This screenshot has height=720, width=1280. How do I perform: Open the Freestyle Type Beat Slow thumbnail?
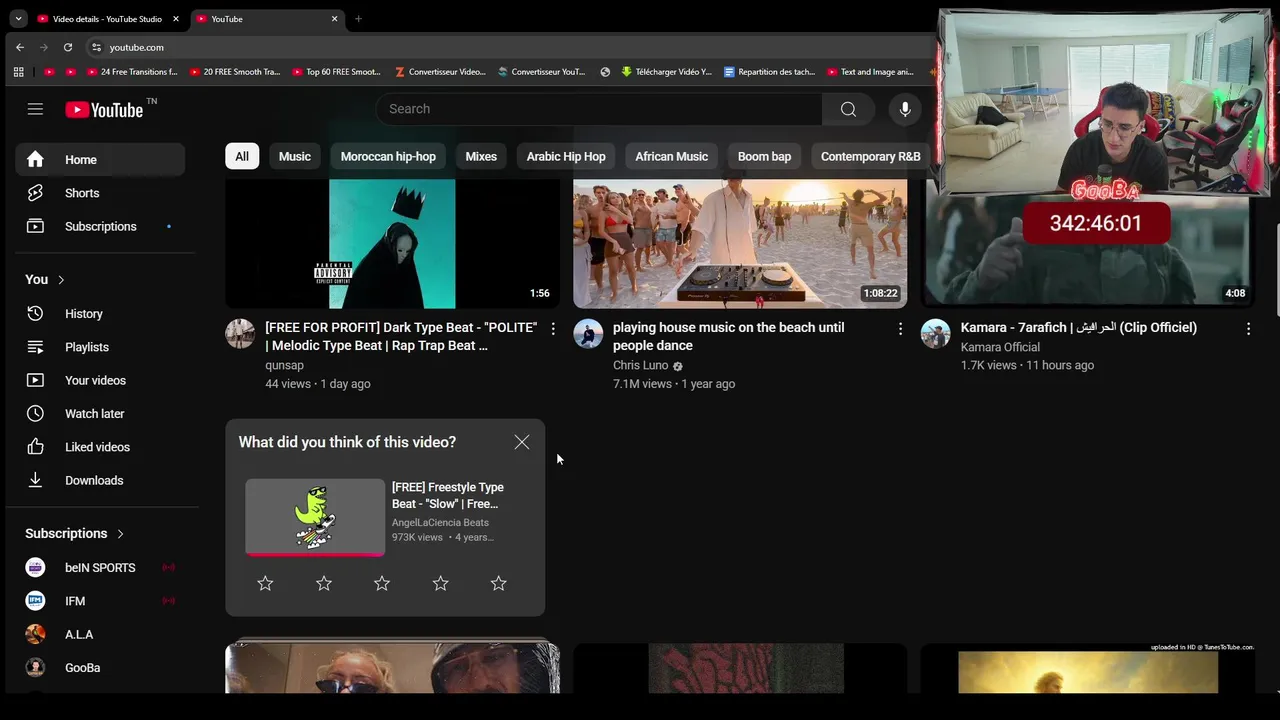tap(315, 517)
